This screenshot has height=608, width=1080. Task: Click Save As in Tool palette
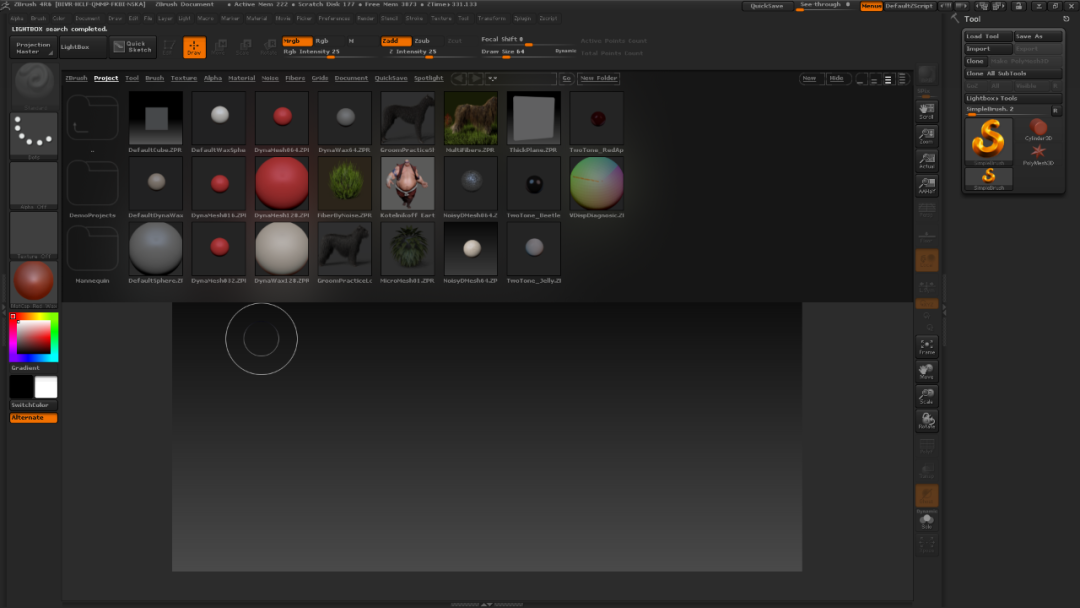(1038, 36)
